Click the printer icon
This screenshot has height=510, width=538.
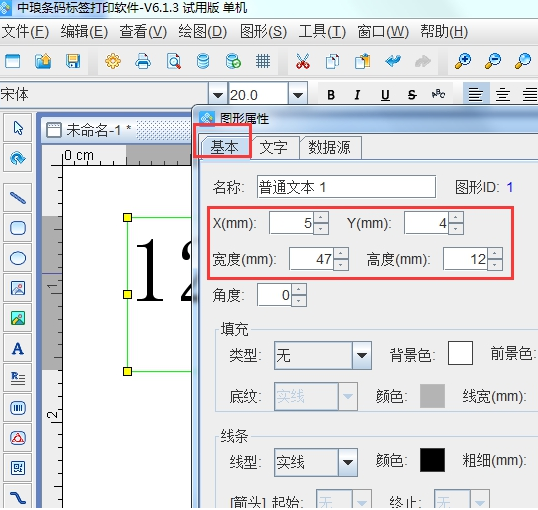coord(143,62)
